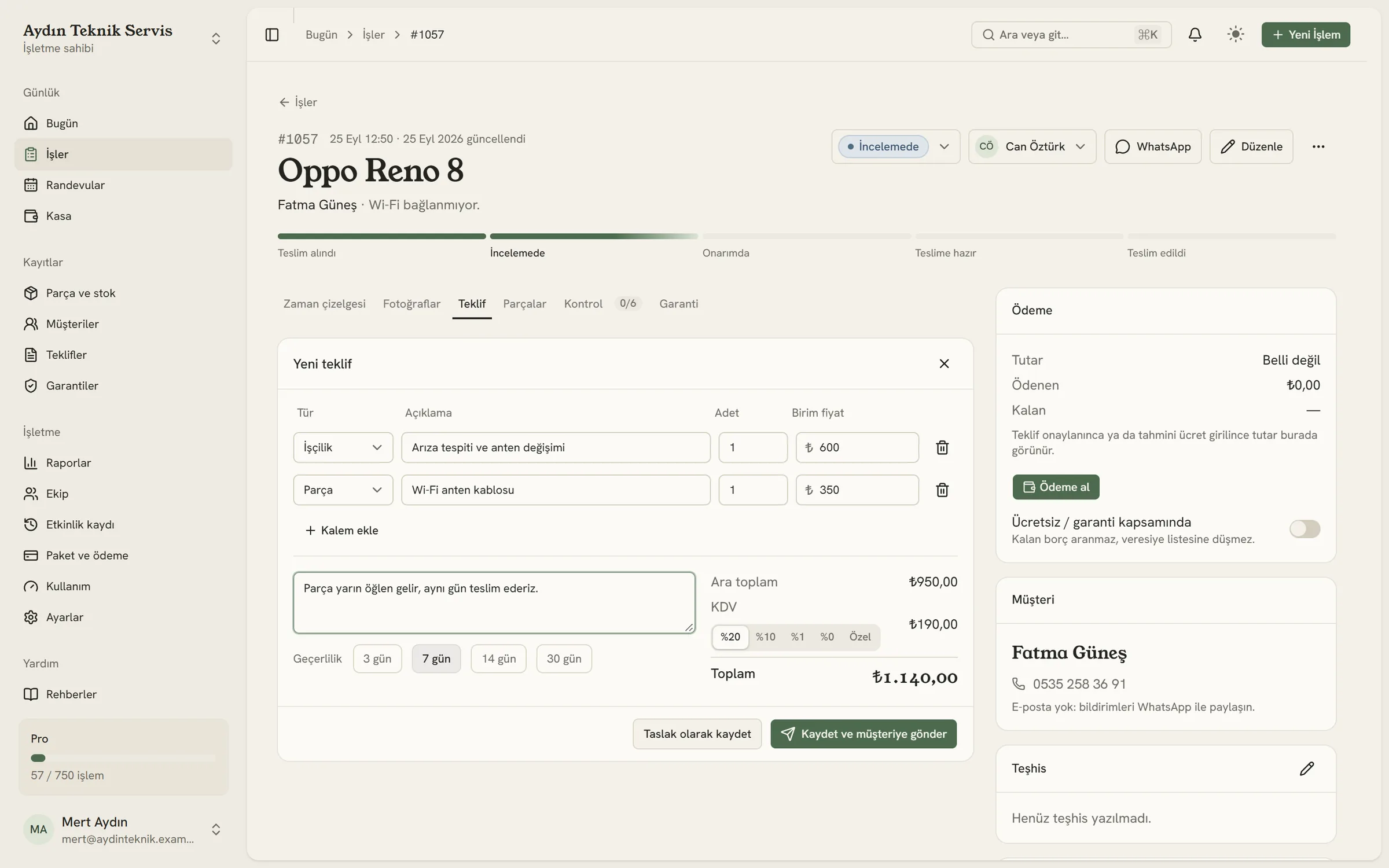Select %20 KDV rate
The height and width of the screenshot is (868, 1389).
pyautogui.click(x=730, y=637)
